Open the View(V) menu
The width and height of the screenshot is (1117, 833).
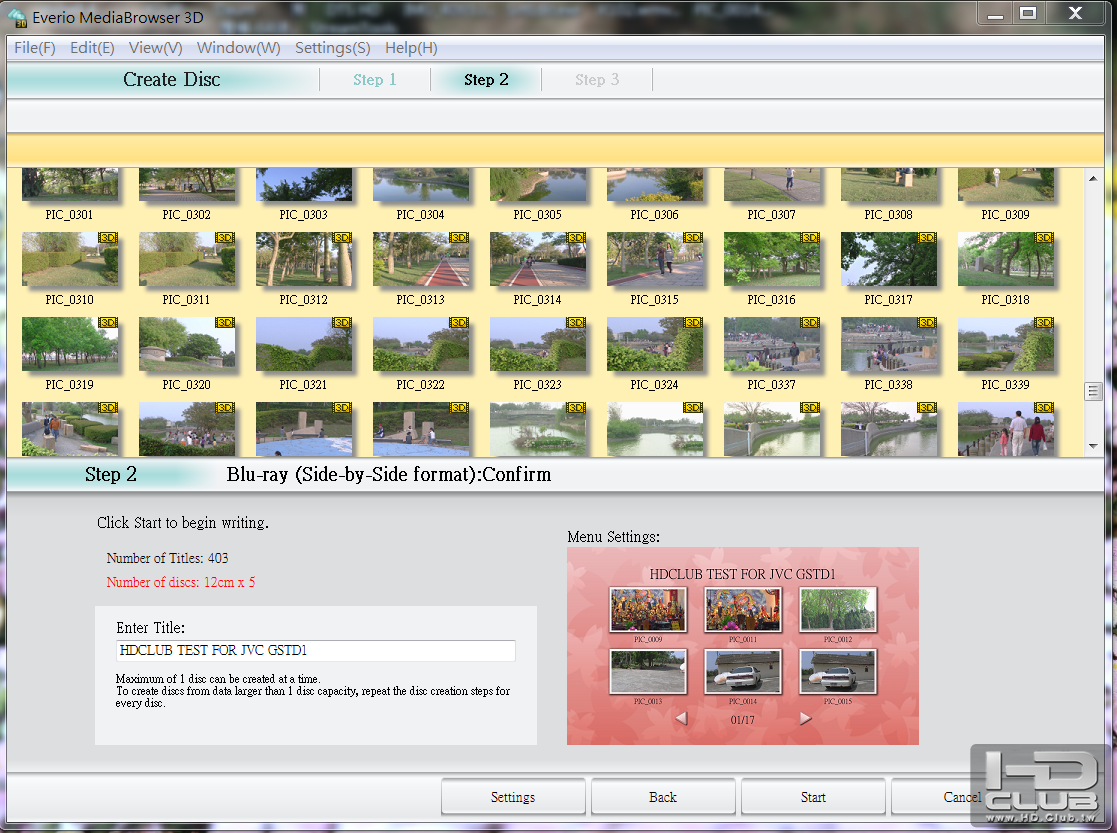(155, 48)
